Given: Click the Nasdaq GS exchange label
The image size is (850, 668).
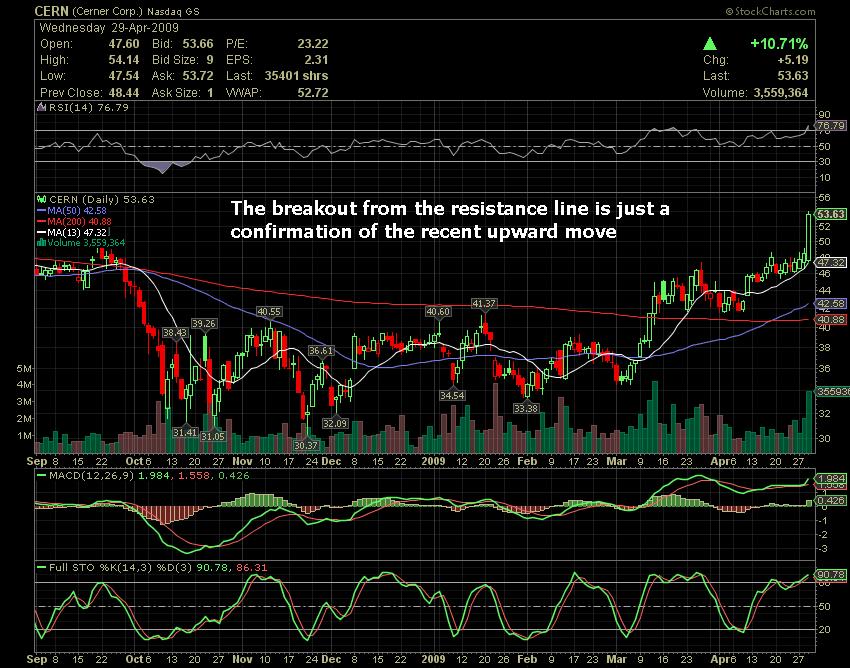Looking at the screenshot, I should point(173,11).
